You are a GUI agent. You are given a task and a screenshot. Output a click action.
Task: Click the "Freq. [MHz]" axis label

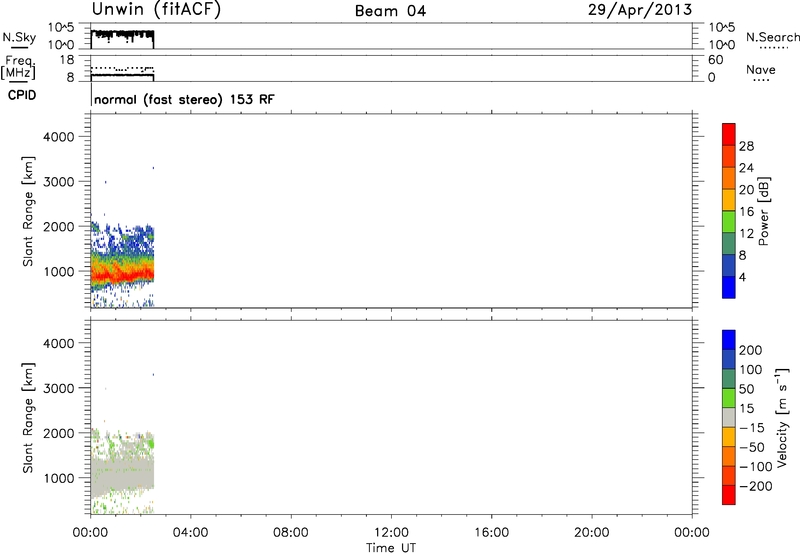[18, 67]
